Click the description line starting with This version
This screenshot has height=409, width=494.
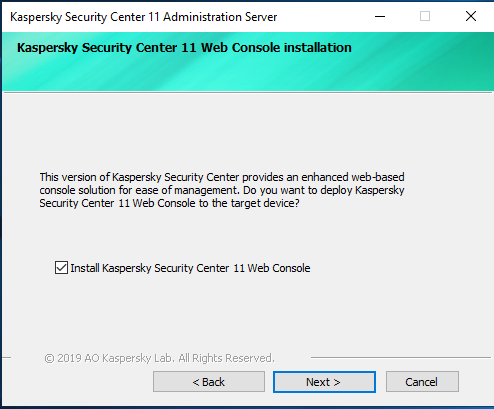[222, 177]
